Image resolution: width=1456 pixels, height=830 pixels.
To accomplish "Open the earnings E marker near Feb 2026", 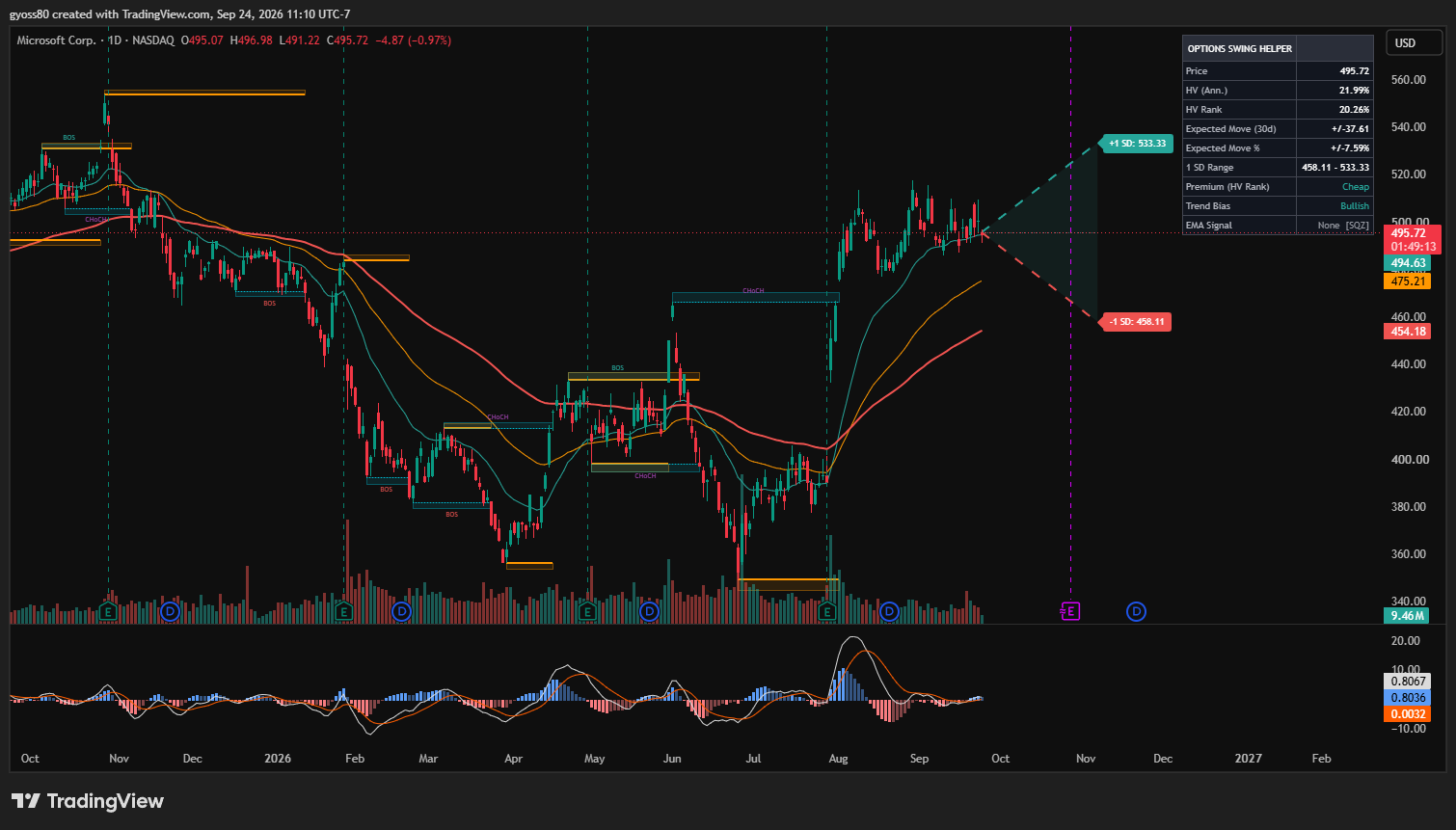I will pos(345,611).
